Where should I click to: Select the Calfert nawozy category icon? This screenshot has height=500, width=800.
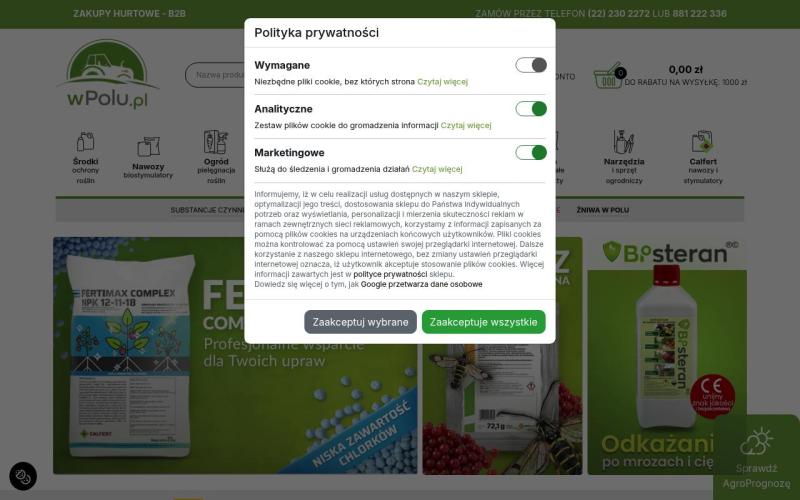(703, 142)
